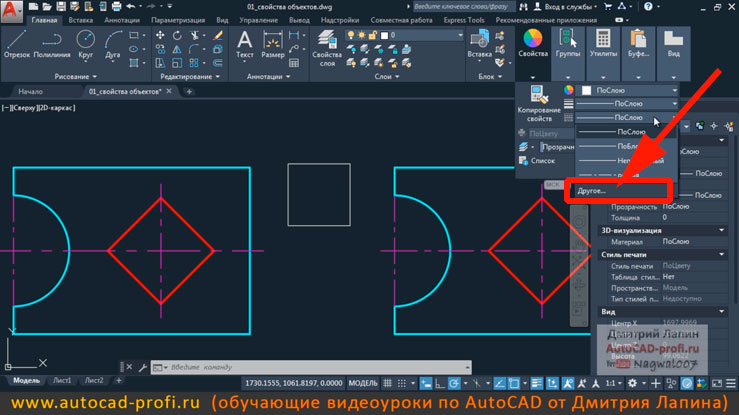Viewport: 739px width, 415px height.
Task: Expand the Блок panel
Action: pos(490,76)
